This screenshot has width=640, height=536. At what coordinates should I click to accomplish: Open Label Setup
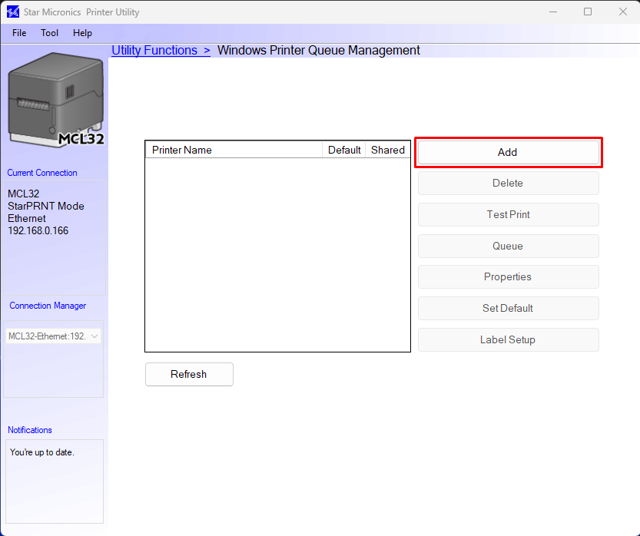point(508,340)
